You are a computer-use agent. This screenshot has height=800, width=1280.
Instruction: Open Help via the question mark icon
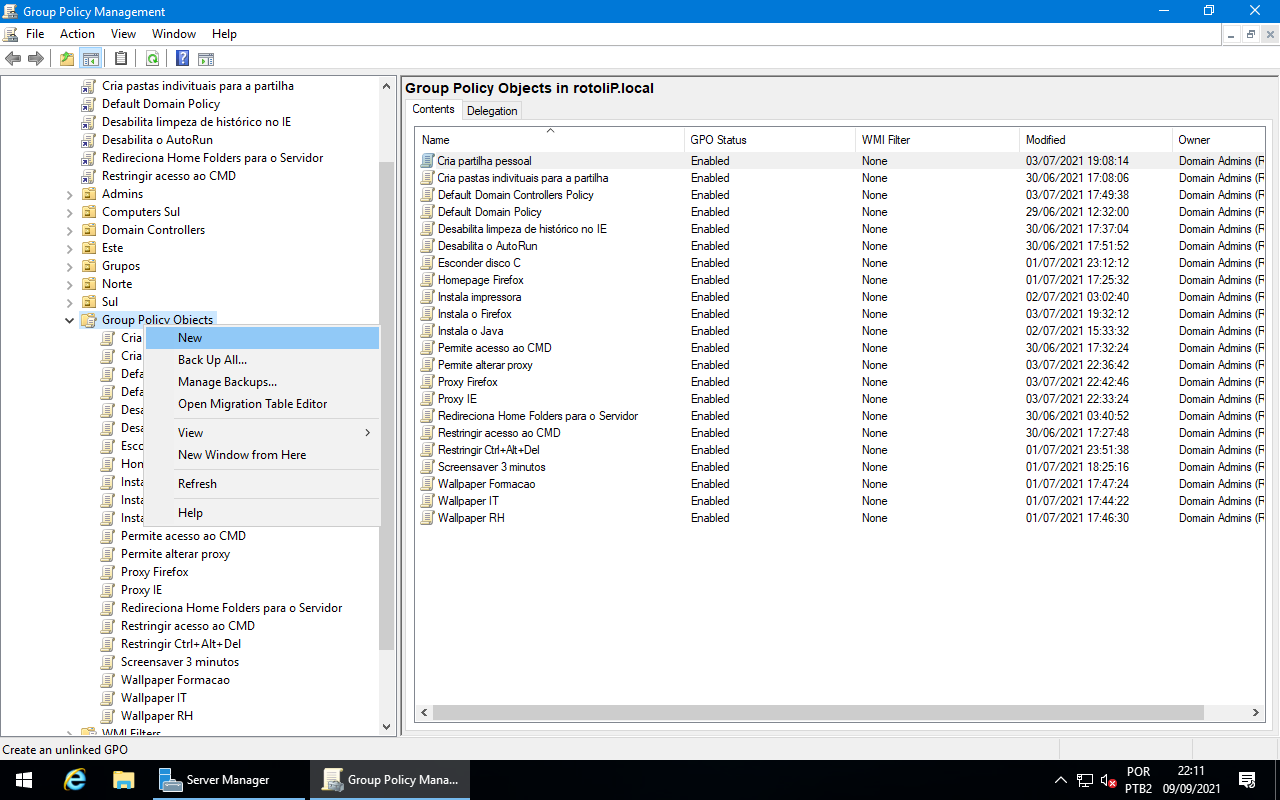point(182,58)
